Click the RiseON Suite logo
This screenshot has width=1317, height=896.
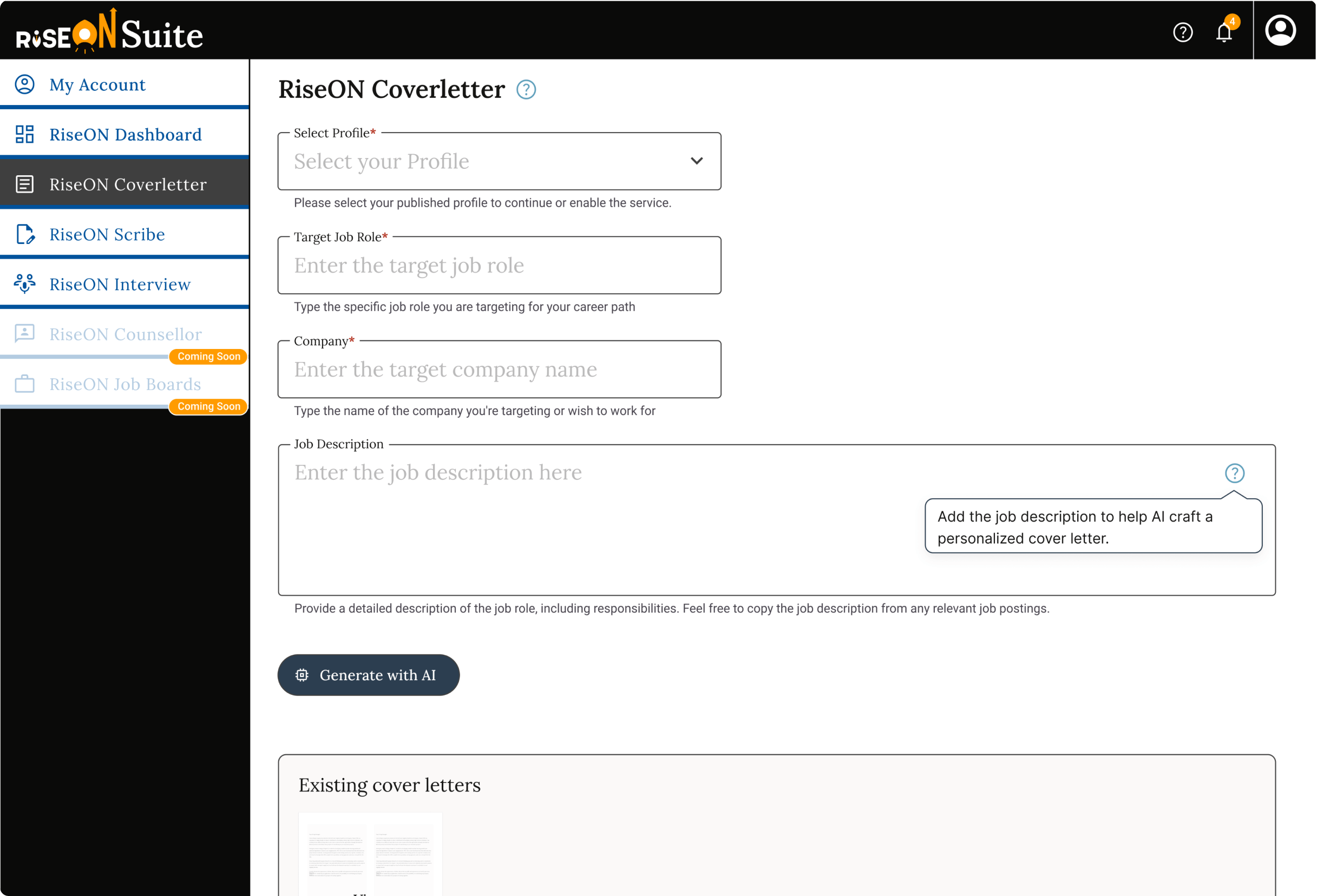point(109,33)
